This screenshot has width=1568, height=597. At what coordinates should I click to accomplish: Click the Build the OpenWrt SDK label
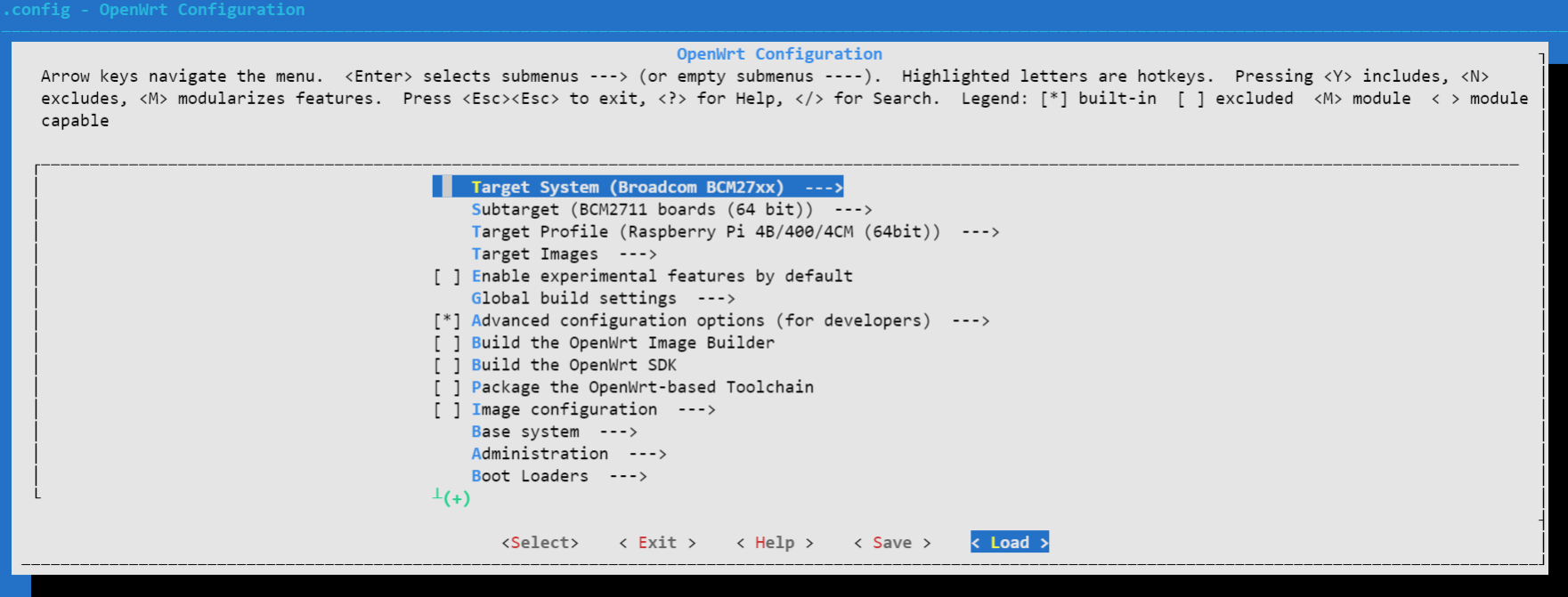[x=573, y=366]
